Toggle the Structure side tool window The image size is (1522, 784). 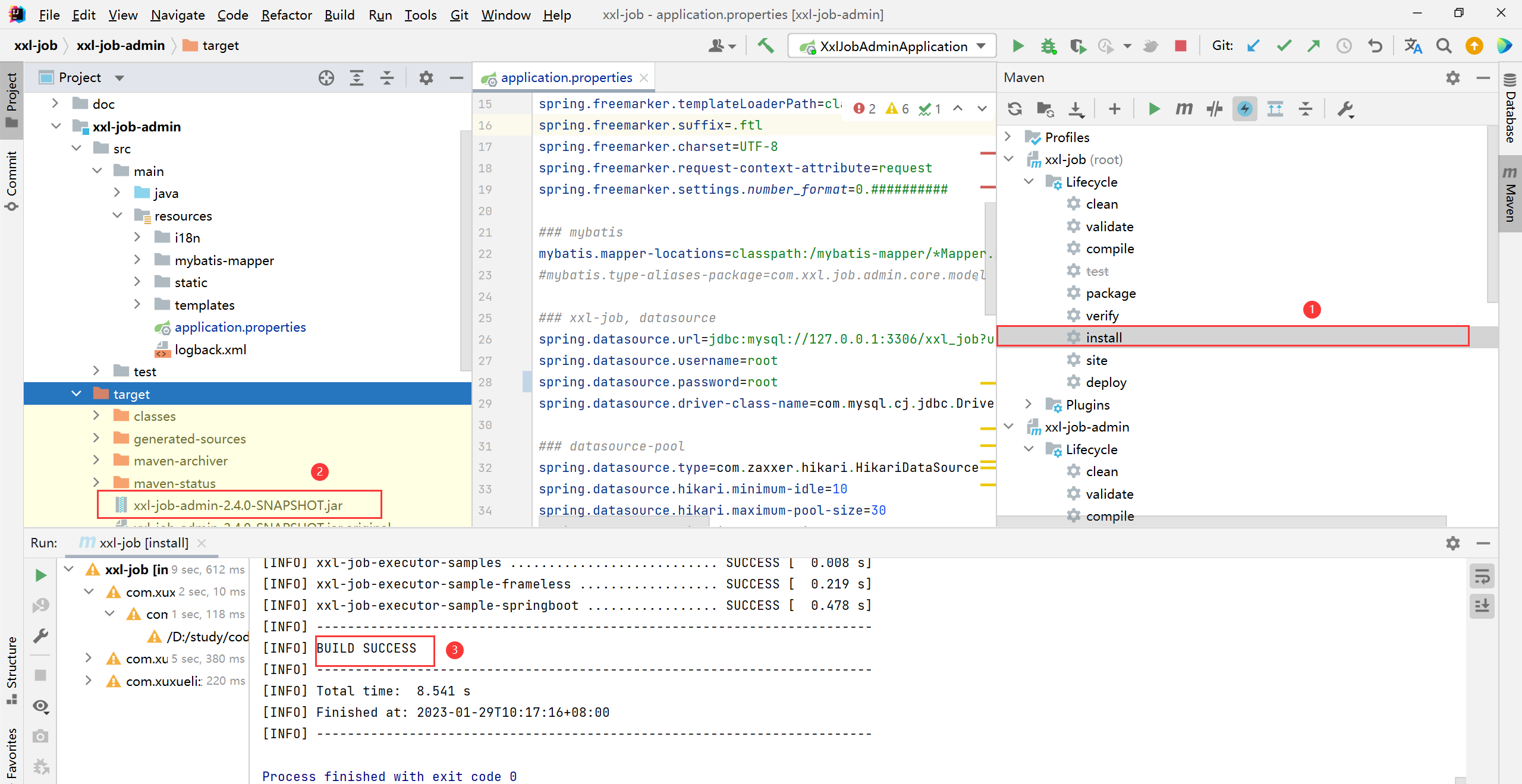tap(11, 670)
